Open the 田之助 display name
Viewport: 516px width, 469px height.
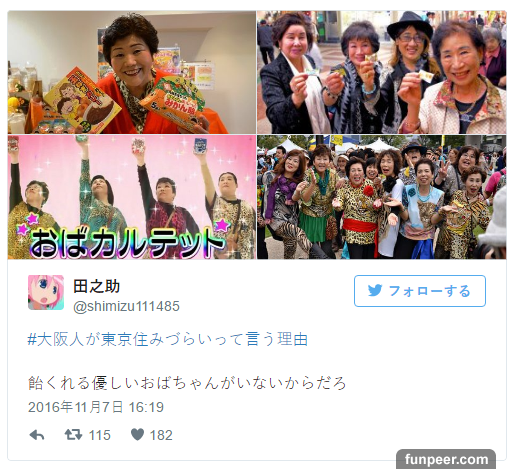coord(96,286)
